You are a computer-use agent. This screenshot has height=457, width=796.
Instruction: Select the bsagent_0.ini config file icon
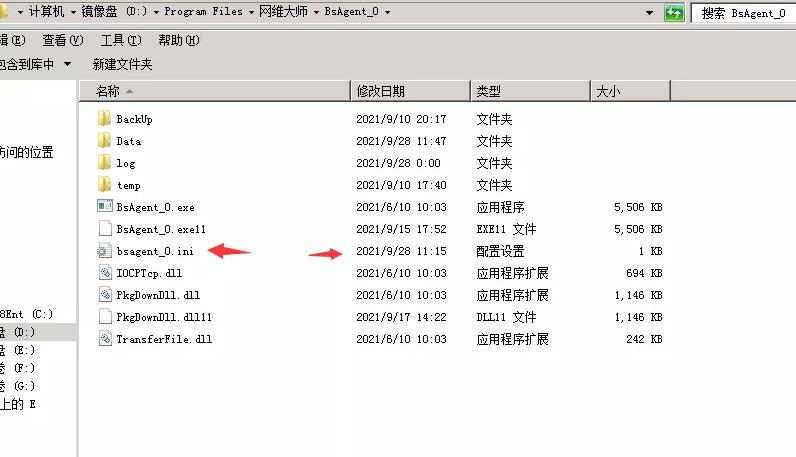(x=105, y=250)
